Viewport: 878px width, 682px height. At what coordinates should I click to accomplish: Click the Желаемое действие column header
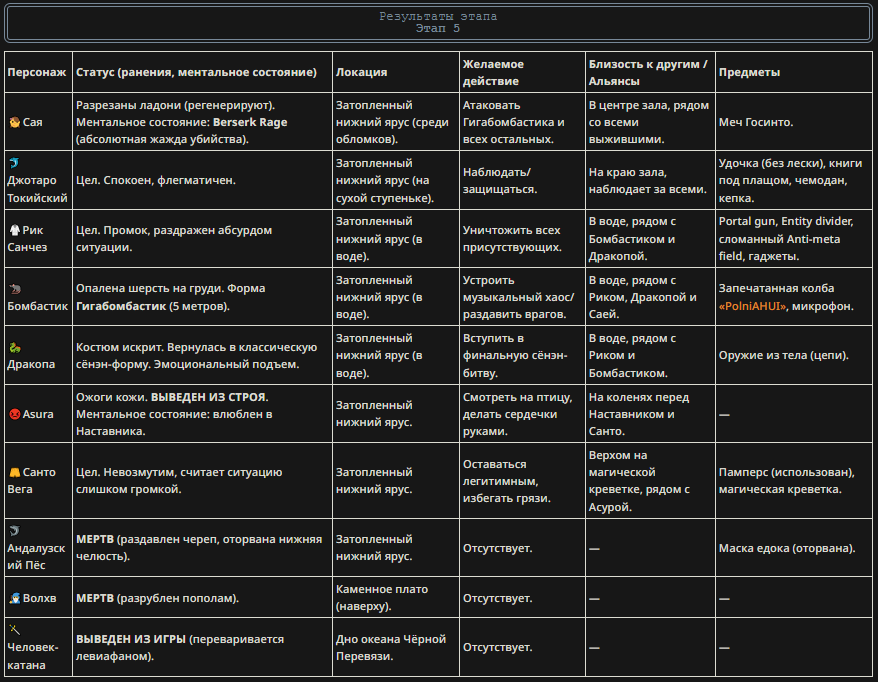493,72
